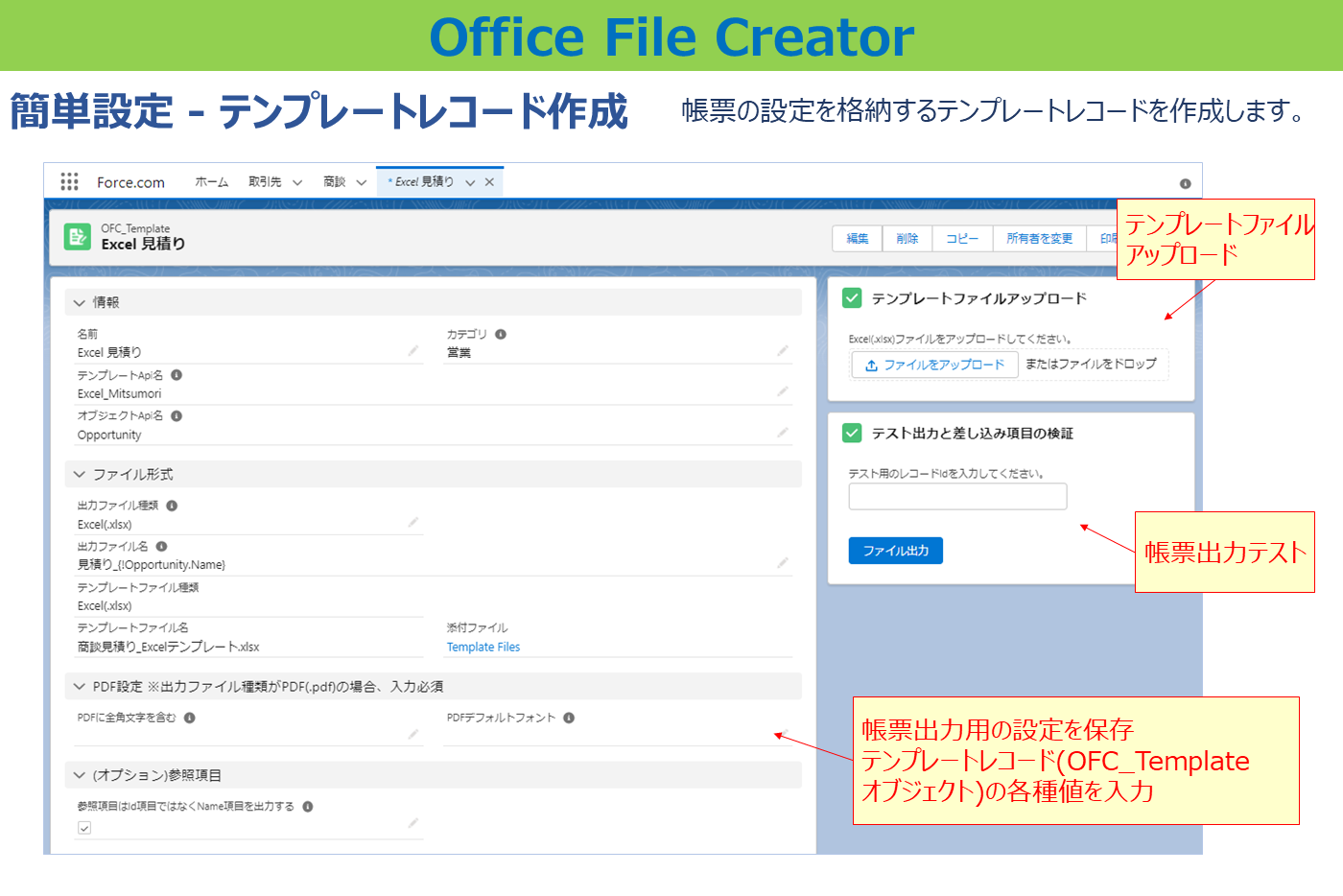
Task: Click the ファイル出力 button
Action: point(895,551)
